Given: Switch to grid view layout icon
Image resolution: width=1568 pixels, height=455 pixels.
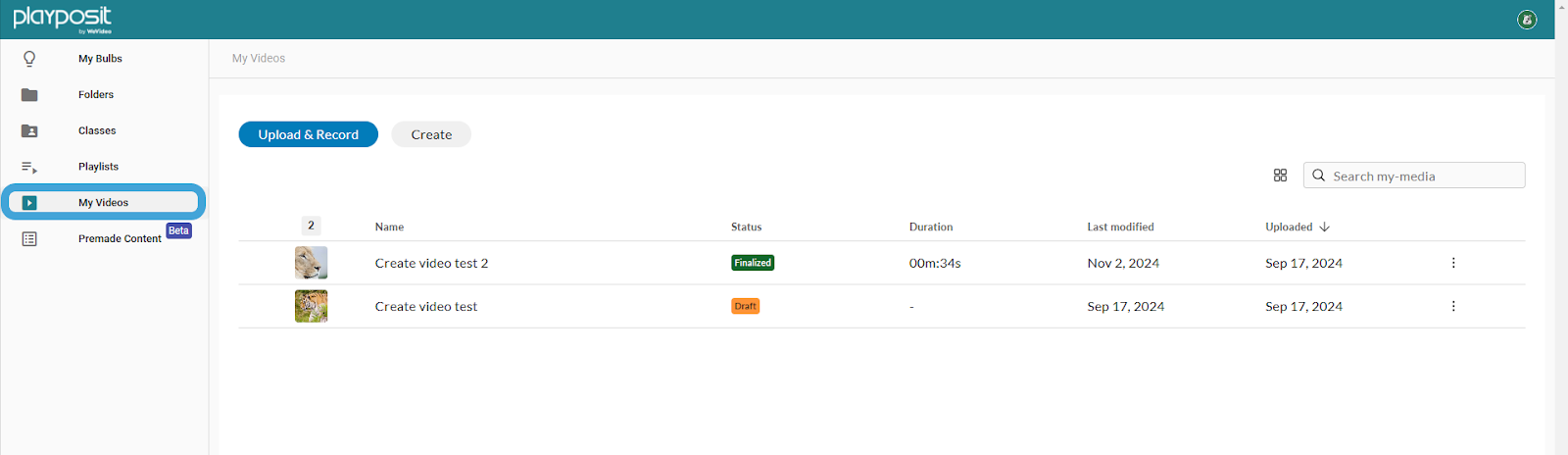Looking at the screenshot, I should click(1280, 176).
